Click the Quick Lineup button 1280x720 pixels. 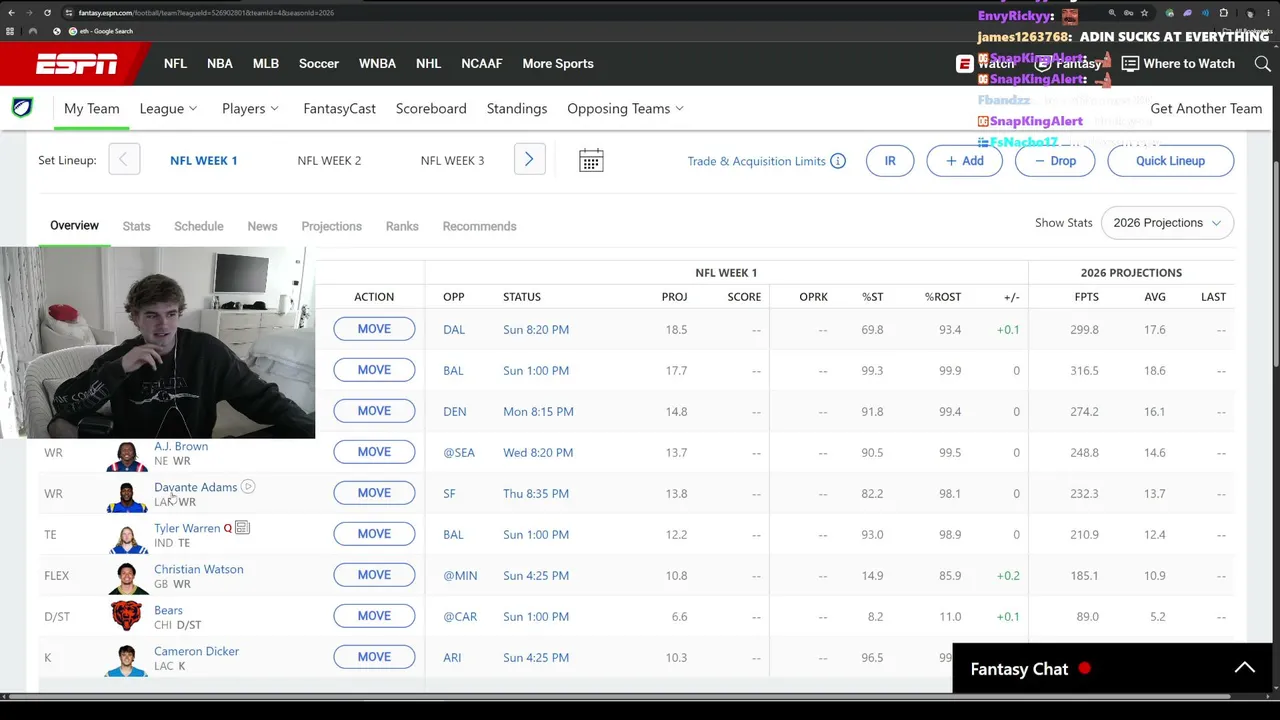click(1171, 161)
